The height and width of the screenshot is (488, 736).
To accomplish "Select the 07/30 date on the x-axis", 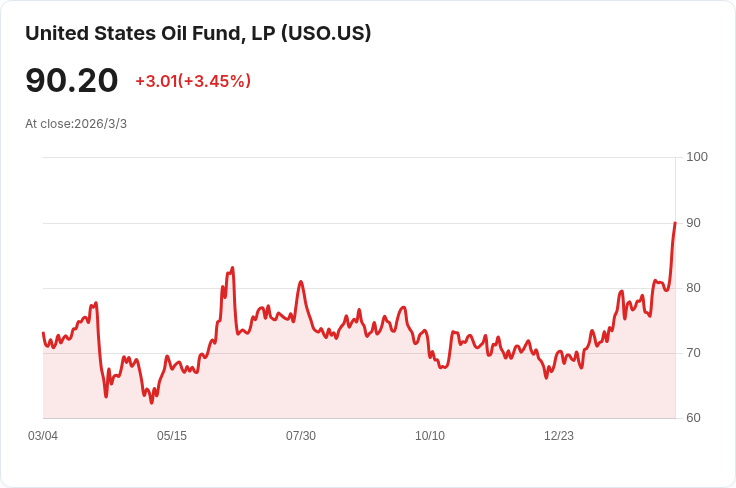I will click(x=301, y=436).
